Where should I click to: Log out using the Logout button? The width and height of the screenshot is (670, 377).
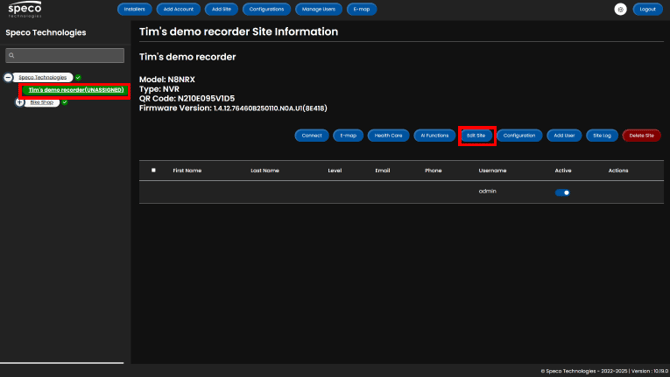647,9
